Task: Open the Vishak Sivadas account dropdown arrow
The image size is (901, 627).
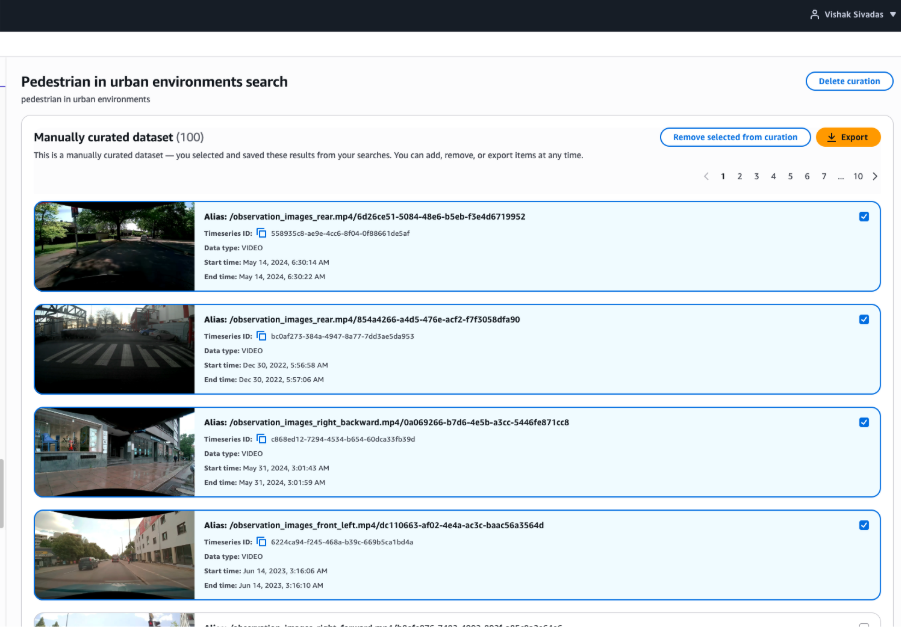Action: (x=893, y=15)
